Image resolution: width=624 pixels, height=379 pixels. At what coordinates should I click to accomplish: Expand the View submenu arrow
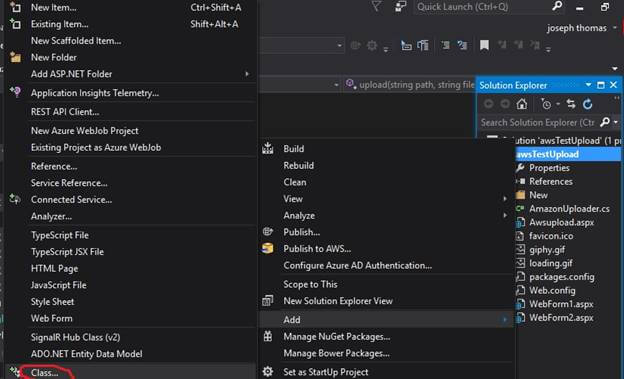(505, 198)
